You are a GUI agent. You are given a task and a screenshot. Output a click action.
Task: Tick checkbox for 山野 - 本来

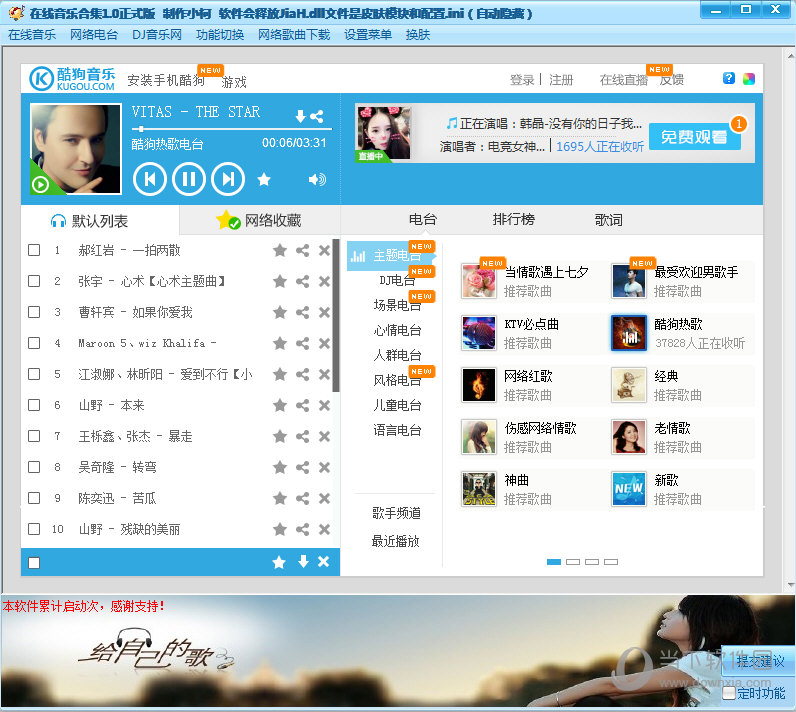tap(34, 405)
